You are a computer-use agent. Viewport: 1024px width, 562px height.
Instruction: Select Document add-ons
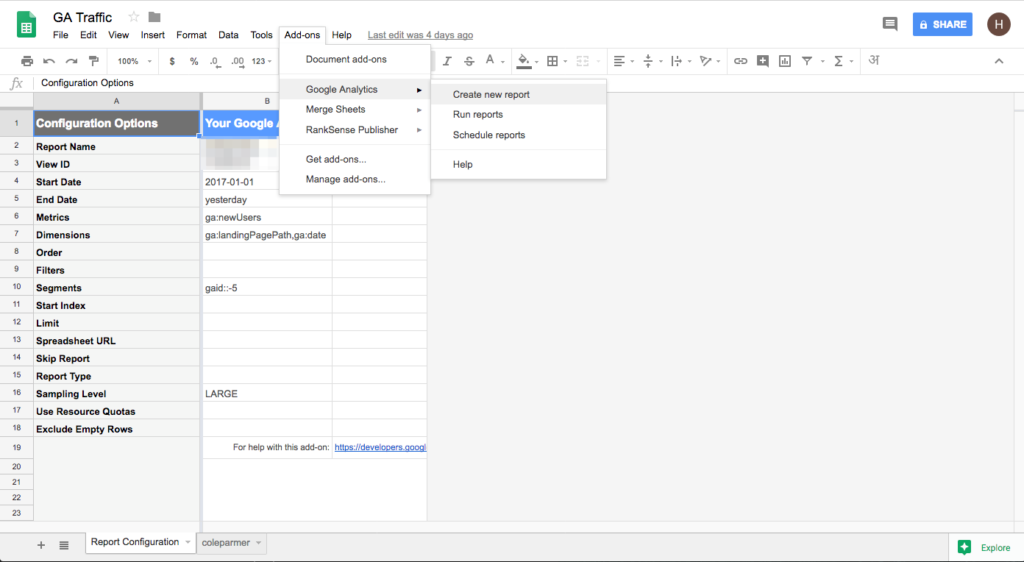[355, 59]
